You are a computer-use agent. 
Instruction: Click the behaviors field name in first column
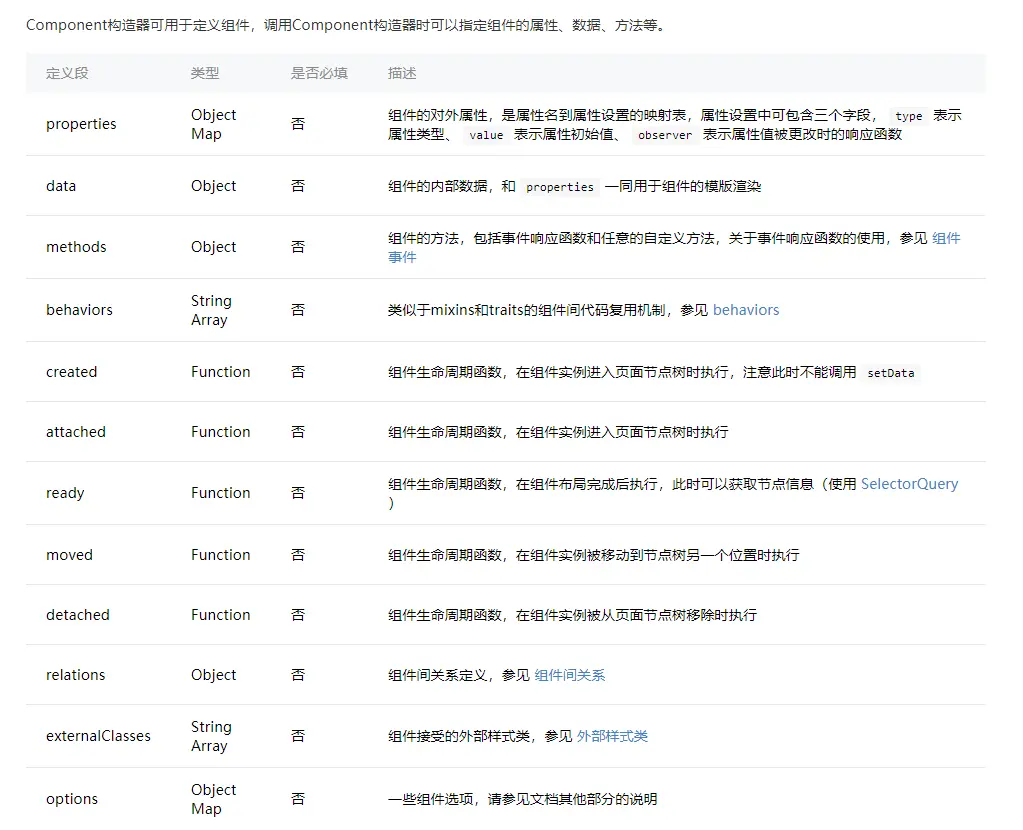click(79, 310)
